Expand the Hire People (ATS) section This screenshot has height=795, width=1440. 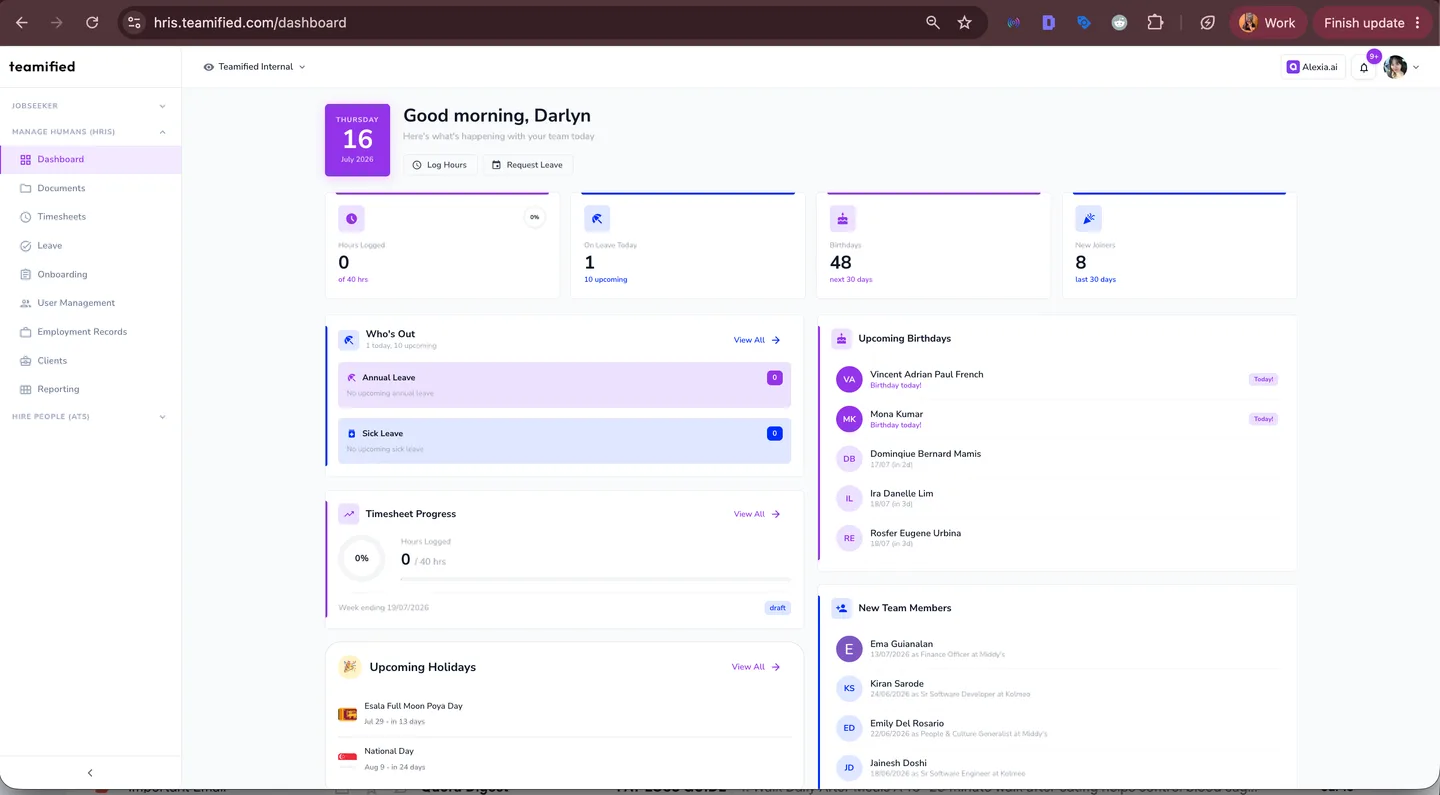pyautogui.click(x=90, y=417)
